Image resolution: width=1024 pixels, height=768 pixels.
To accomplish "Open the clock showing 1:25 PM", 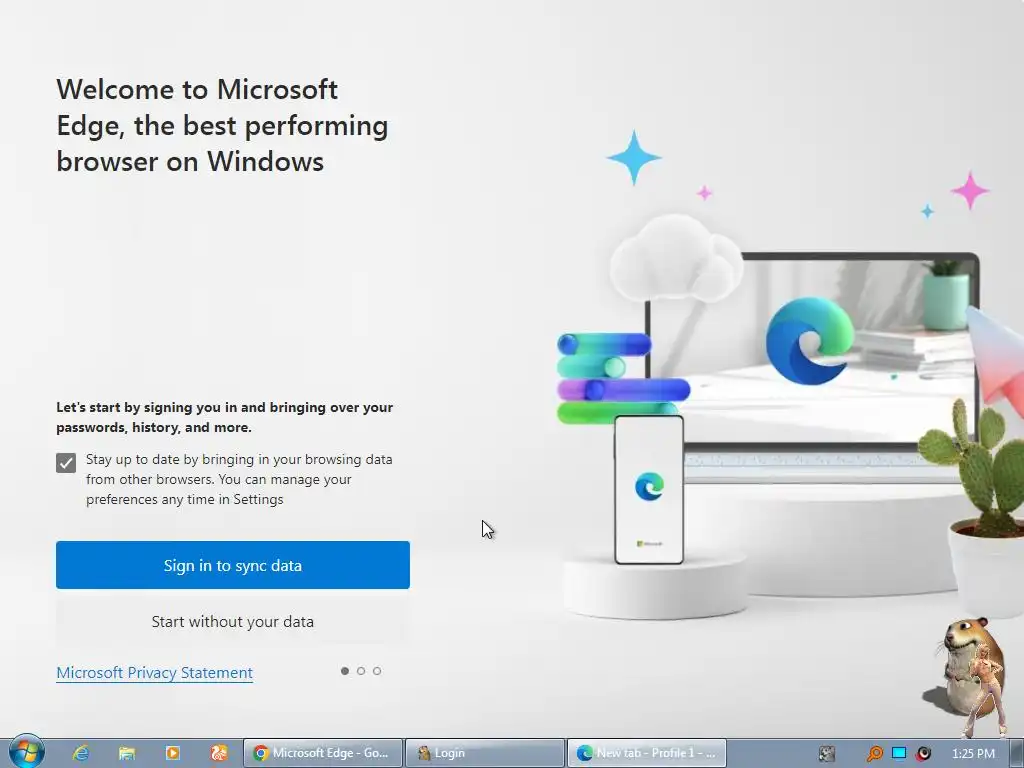I will pyautogui.click(x=973, y=754).
